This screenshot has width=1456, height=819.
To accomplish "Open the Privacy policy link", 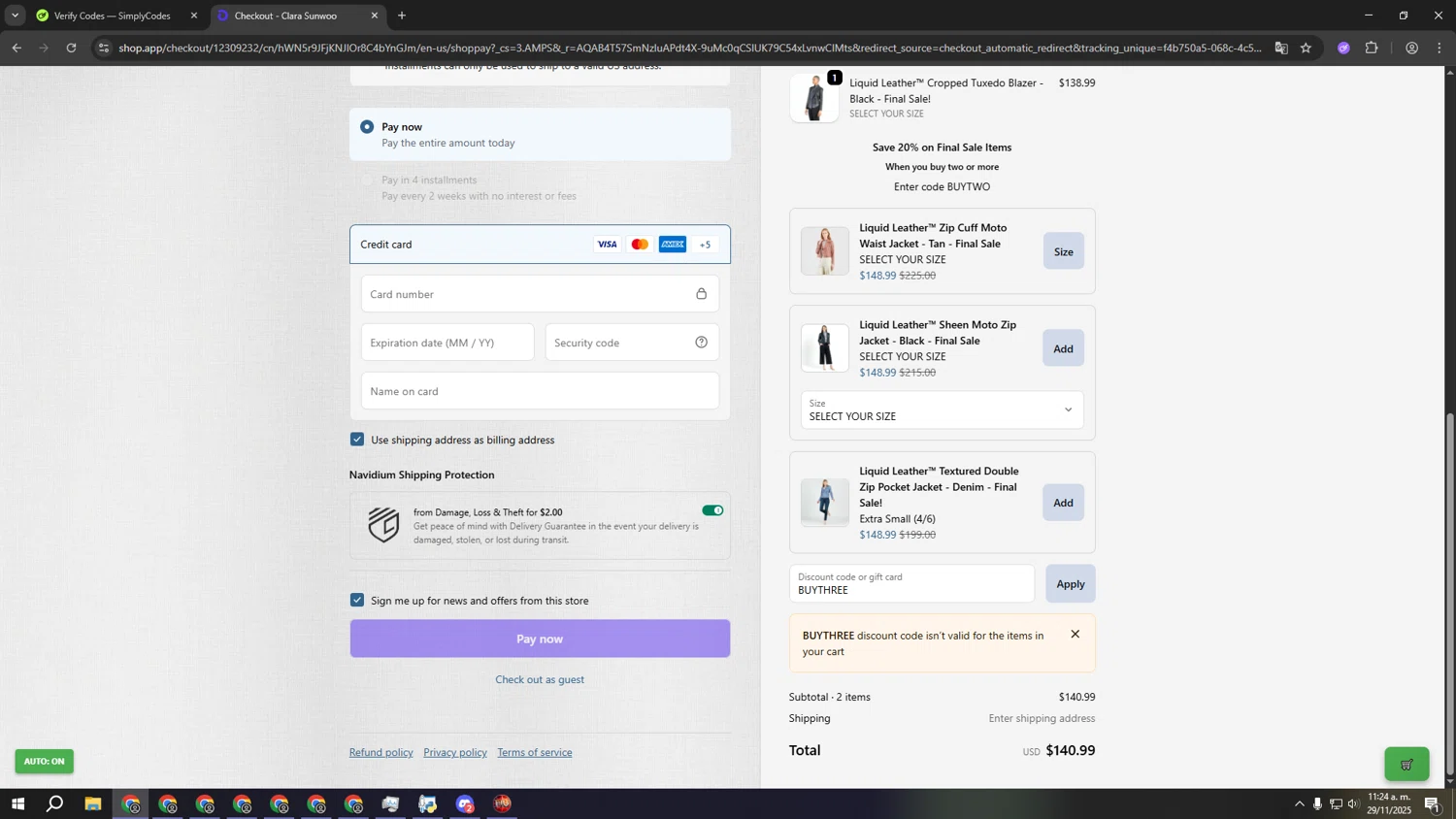I will tap(455, 752).
